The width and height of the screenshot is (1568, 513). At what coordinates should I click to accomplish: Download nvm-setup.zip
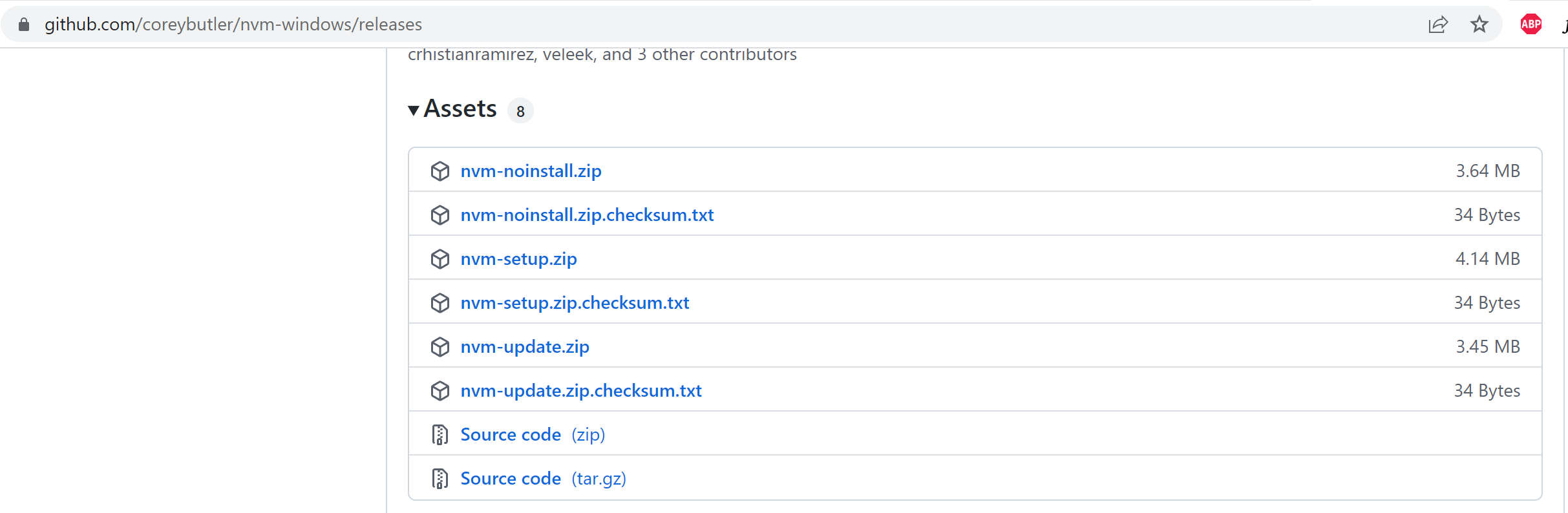tap(519, 259)
